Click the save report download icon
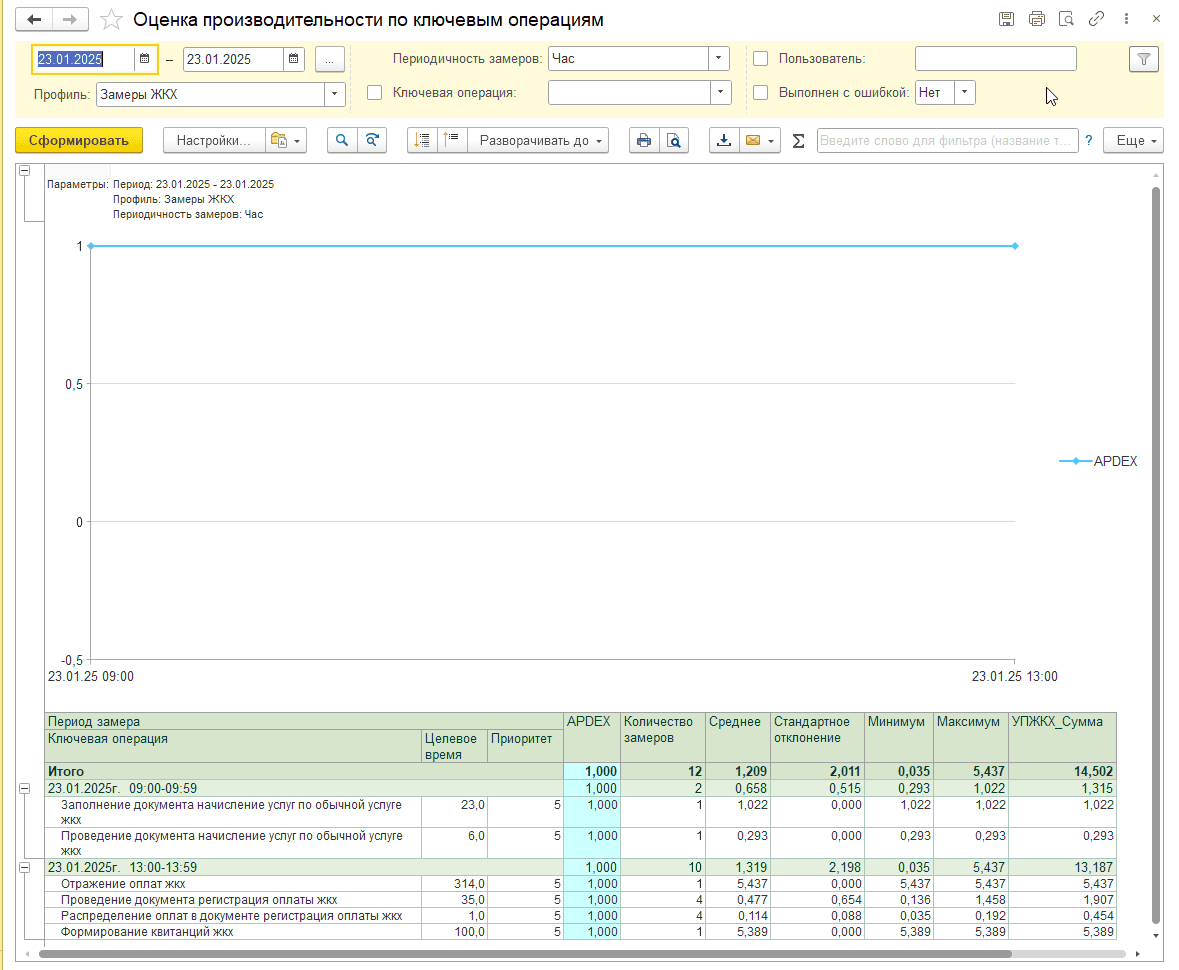This screenshot has width=1179, height=970. 724,141
